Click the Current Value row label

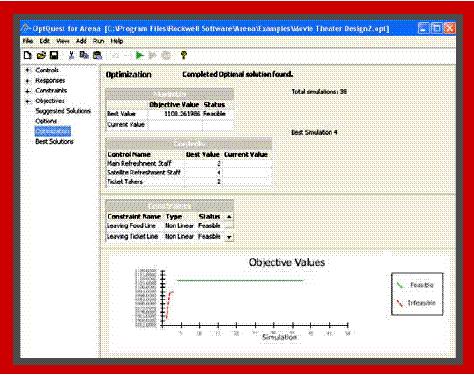click(126, 125)
